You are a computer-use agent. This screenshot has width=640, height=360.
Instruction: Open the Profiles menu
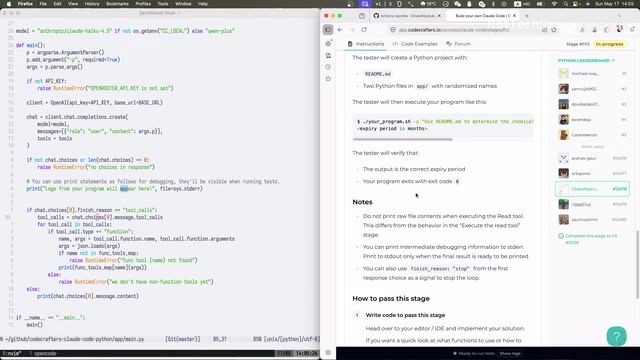[143, 4]
